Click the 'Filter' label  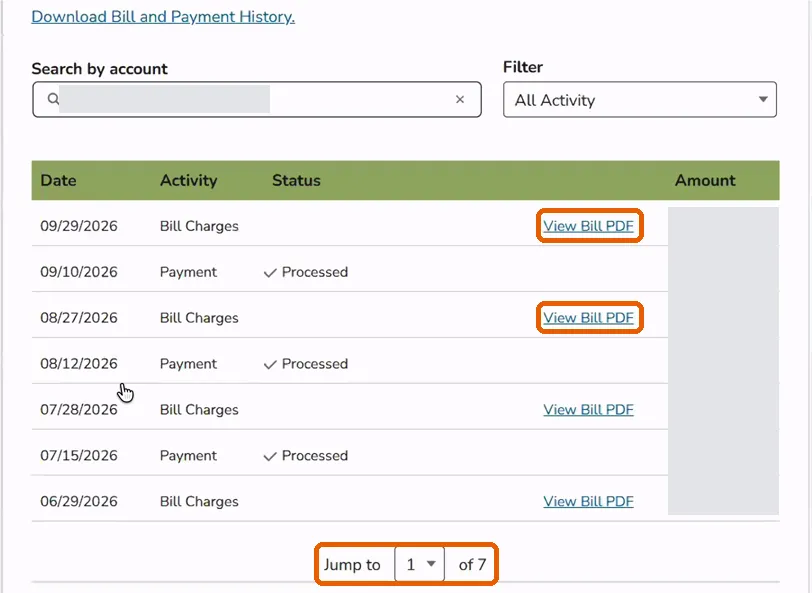pos(523,67)
